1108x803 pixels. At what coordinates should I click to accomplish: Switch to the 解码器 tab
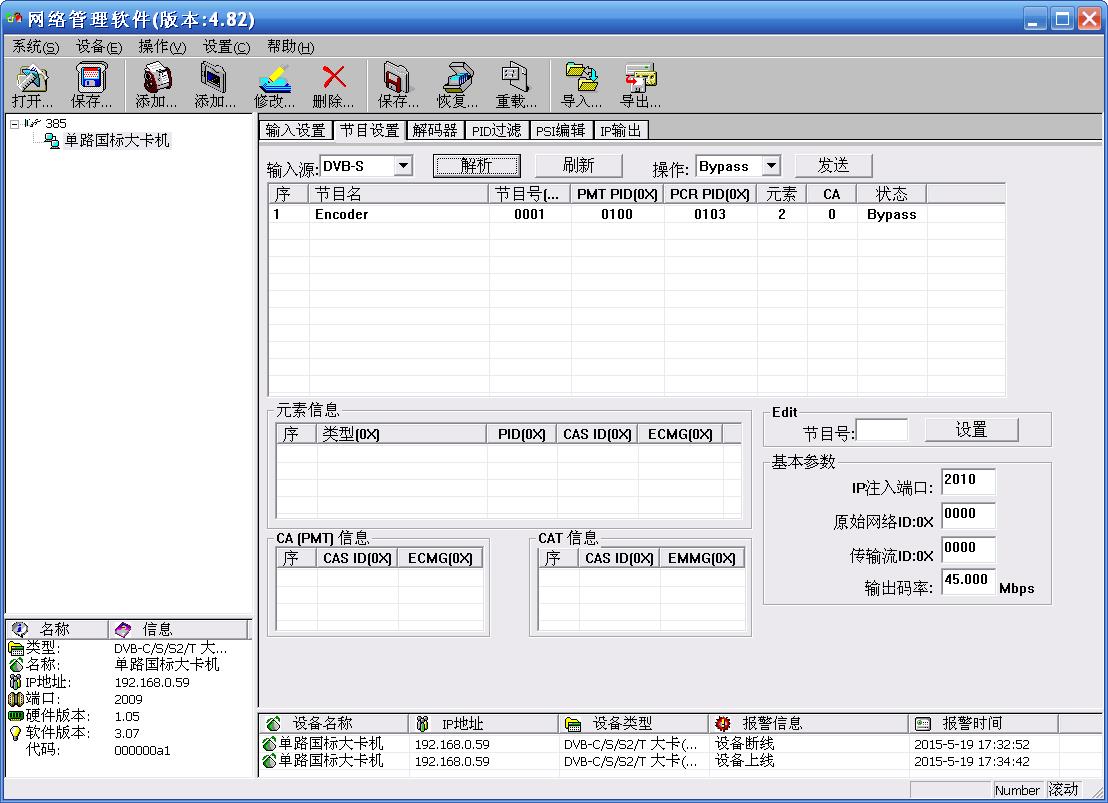(435, 131)
